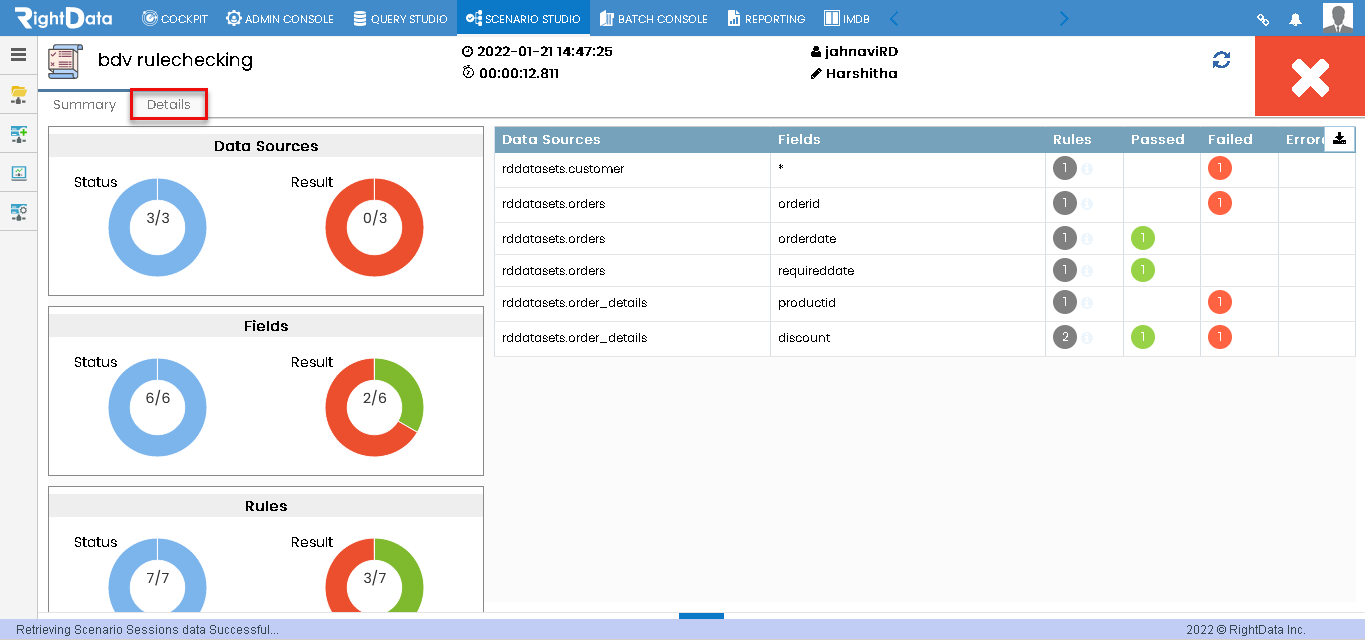
Task: Click the Fields Result donut chart
Action: 374,407
